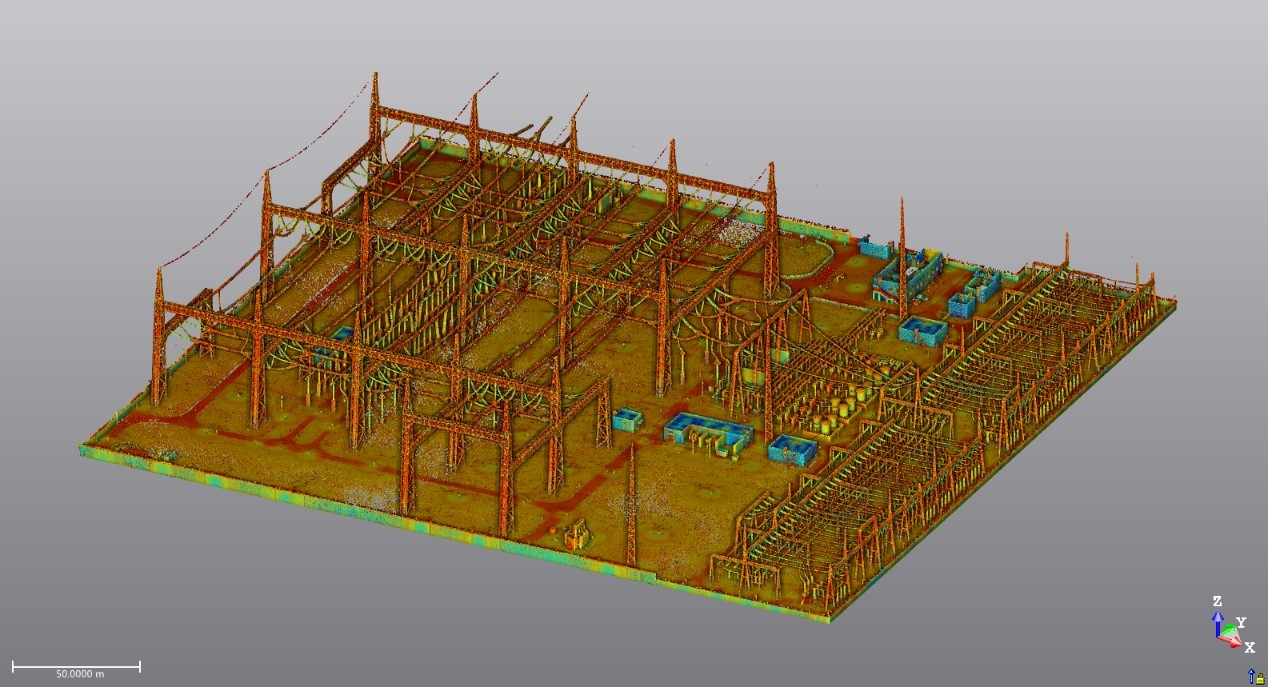The width and height of the screenshot is (1268, 687).
Task: Pick the yellow vehicle near the front edge
Action: (576, 537)
